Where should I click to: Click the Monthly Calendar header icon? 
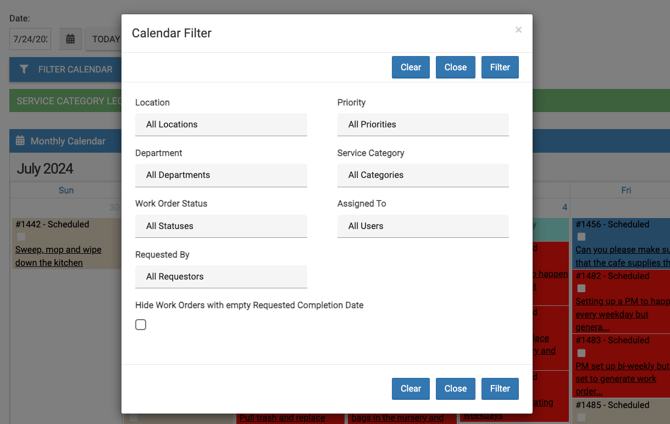tap(20, 141)
